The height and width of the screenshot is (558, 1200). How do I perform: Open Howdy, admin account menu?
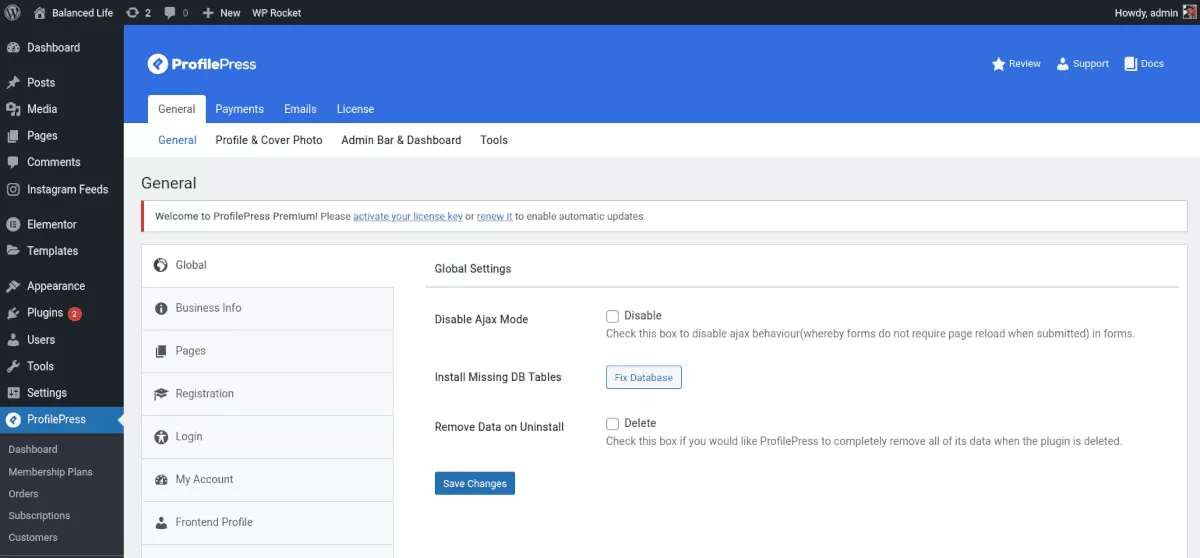tap(1155, 13)
